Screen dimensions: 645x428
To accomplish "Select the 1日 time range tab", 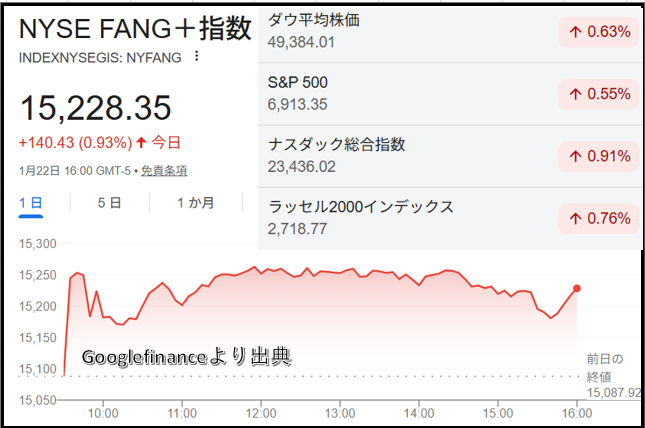I will (31, 203).
